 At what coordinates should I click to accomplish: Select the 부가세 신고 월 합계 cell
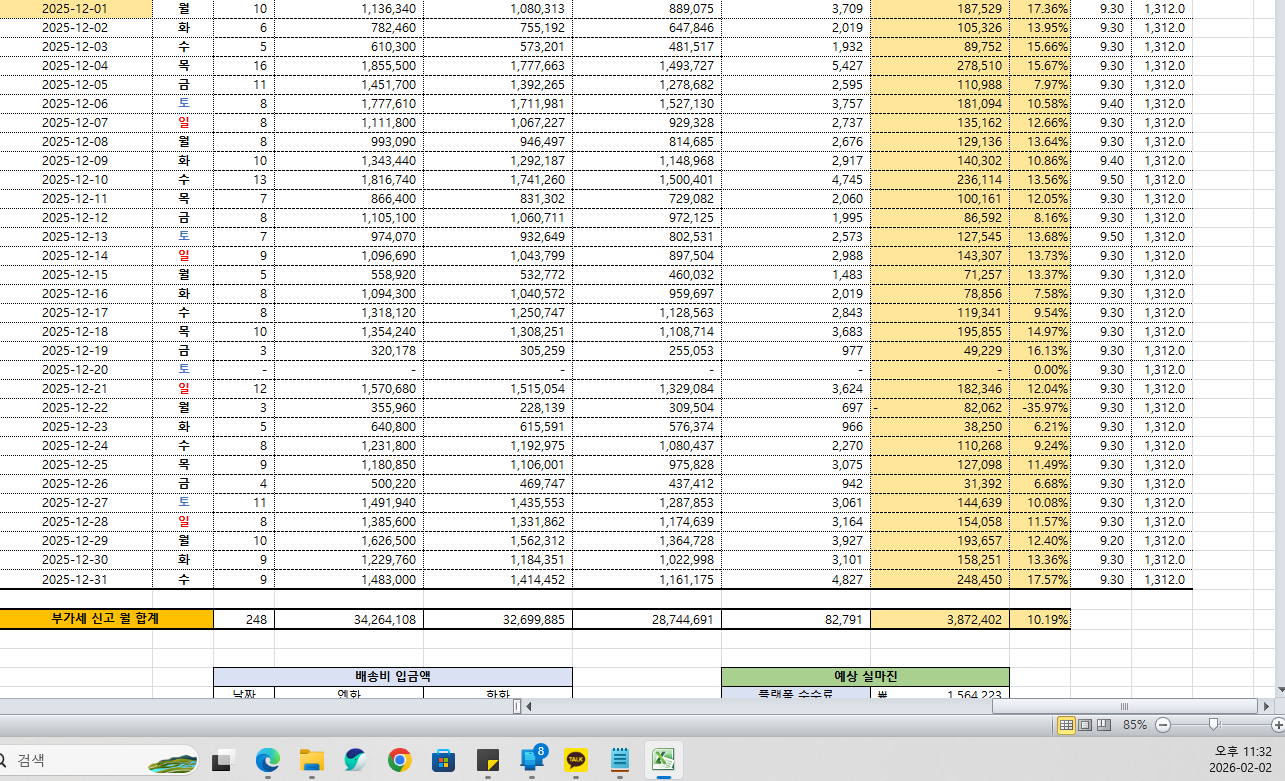[x=106, y=619]
